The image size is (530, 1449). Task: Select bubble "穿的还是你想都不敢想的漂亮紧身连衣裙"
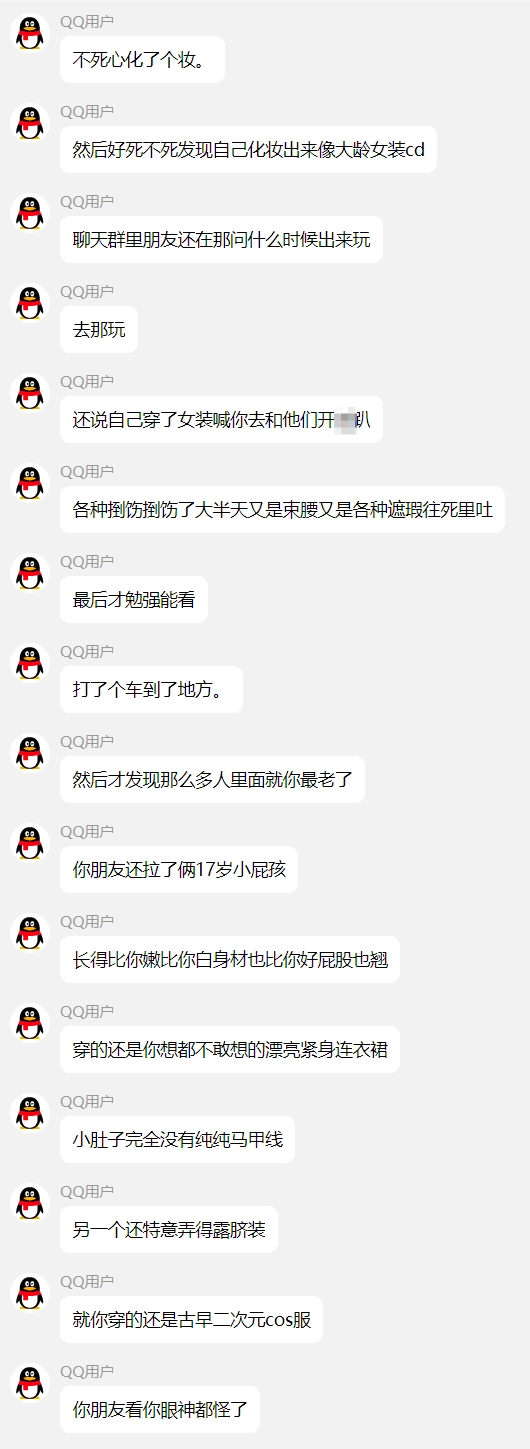tap(230, 1050)
